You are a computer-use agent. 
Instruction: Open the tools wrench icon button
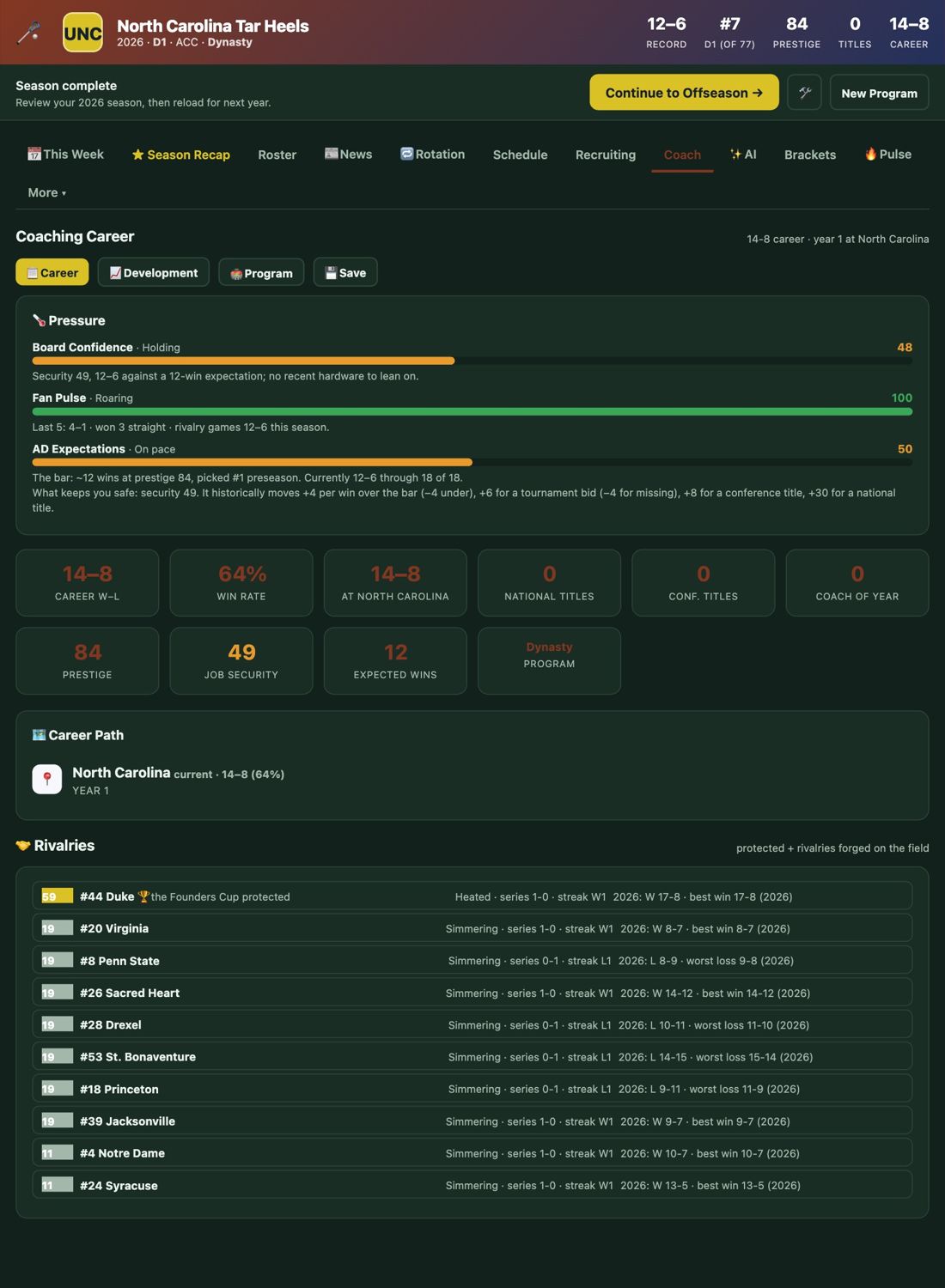tap(804, 92)
